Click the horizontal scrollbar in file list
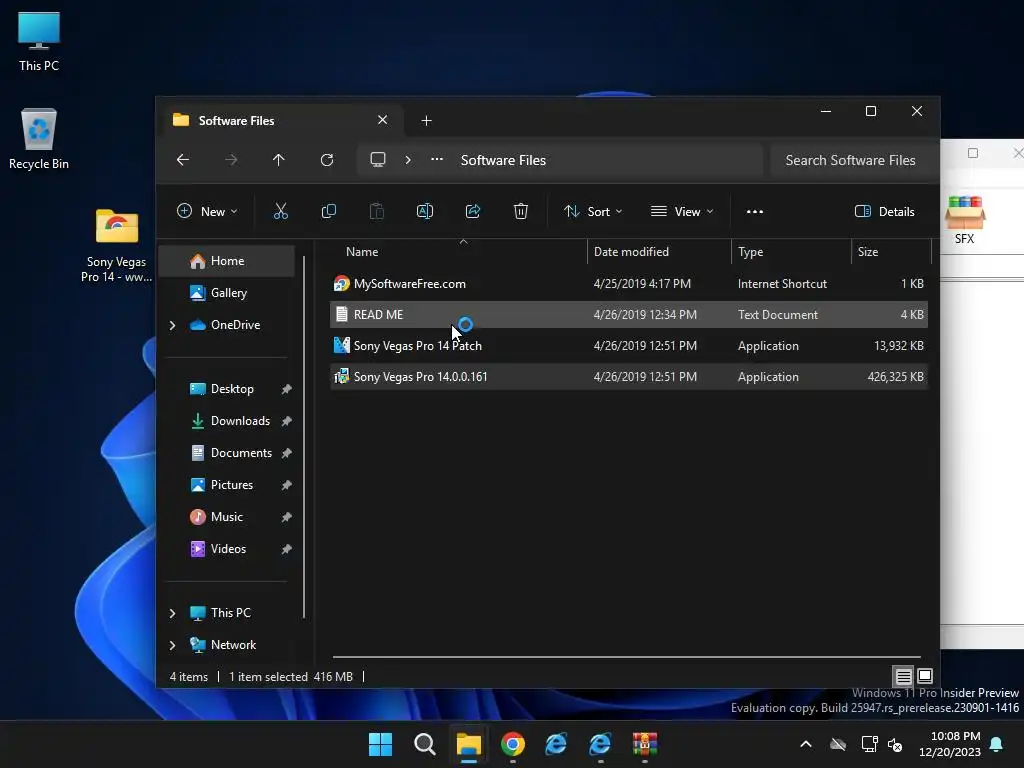This screenshot has height=768, width=1024. point(627,657)
